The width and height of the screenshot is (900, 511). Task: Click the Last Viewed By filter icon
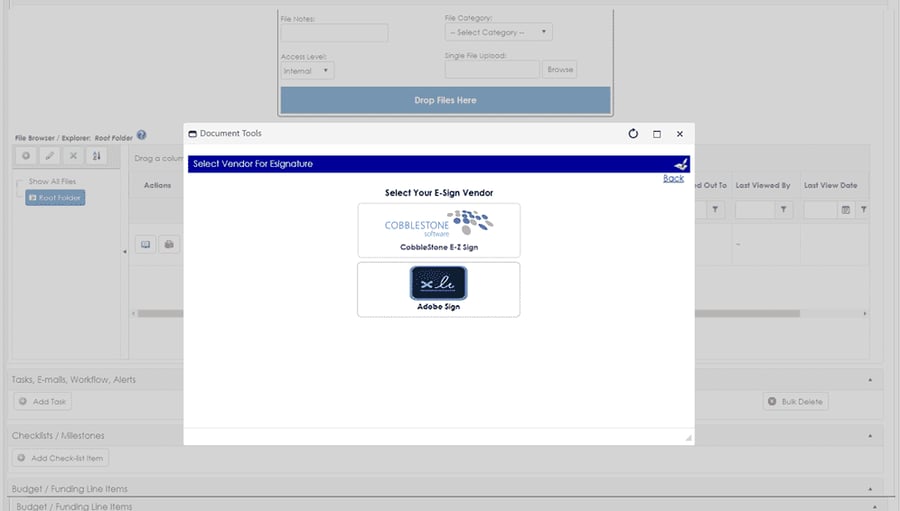(x=783, y=210)
